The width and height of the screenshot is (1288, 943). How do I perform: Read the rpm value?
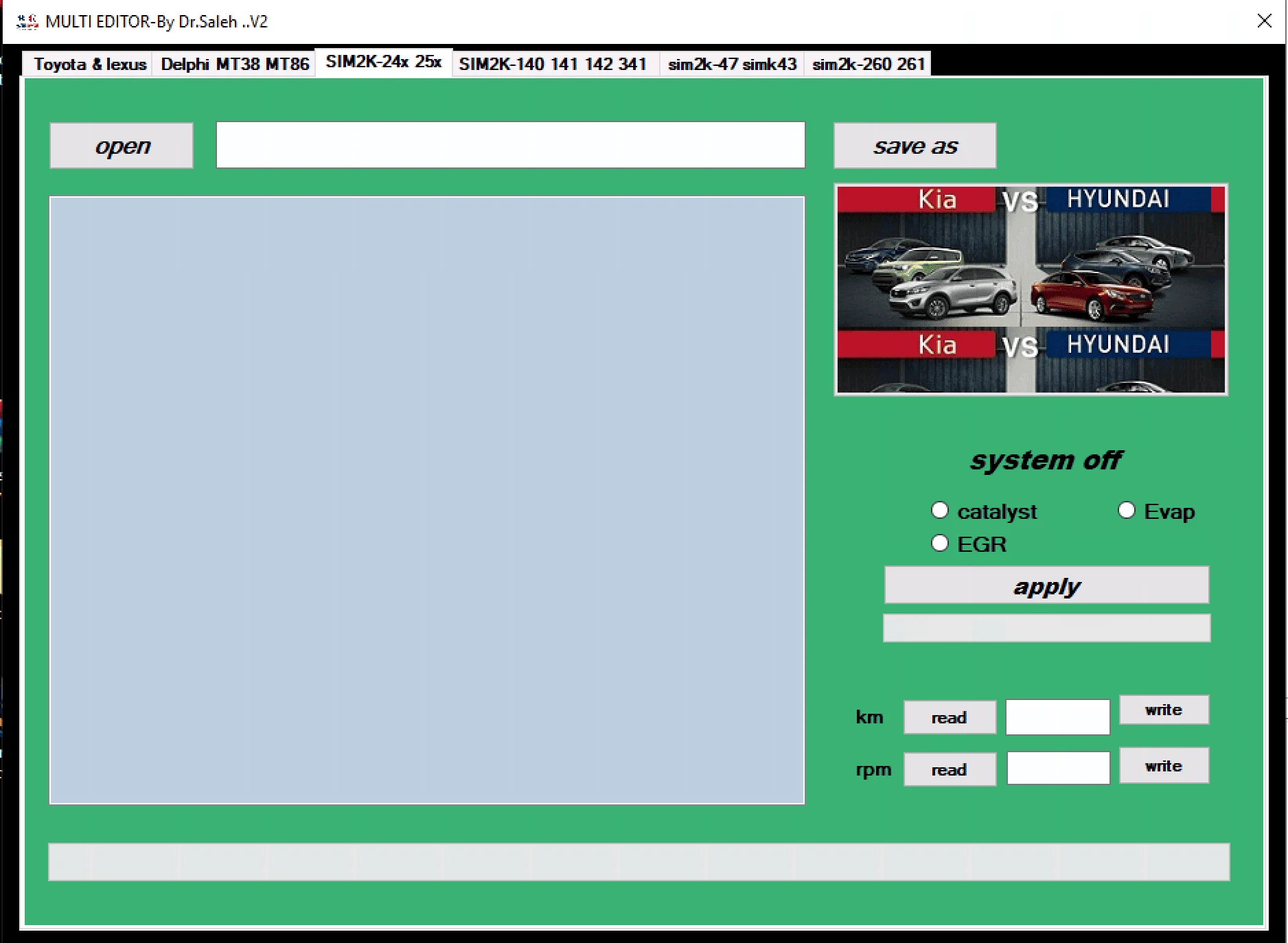coord(950,769)
